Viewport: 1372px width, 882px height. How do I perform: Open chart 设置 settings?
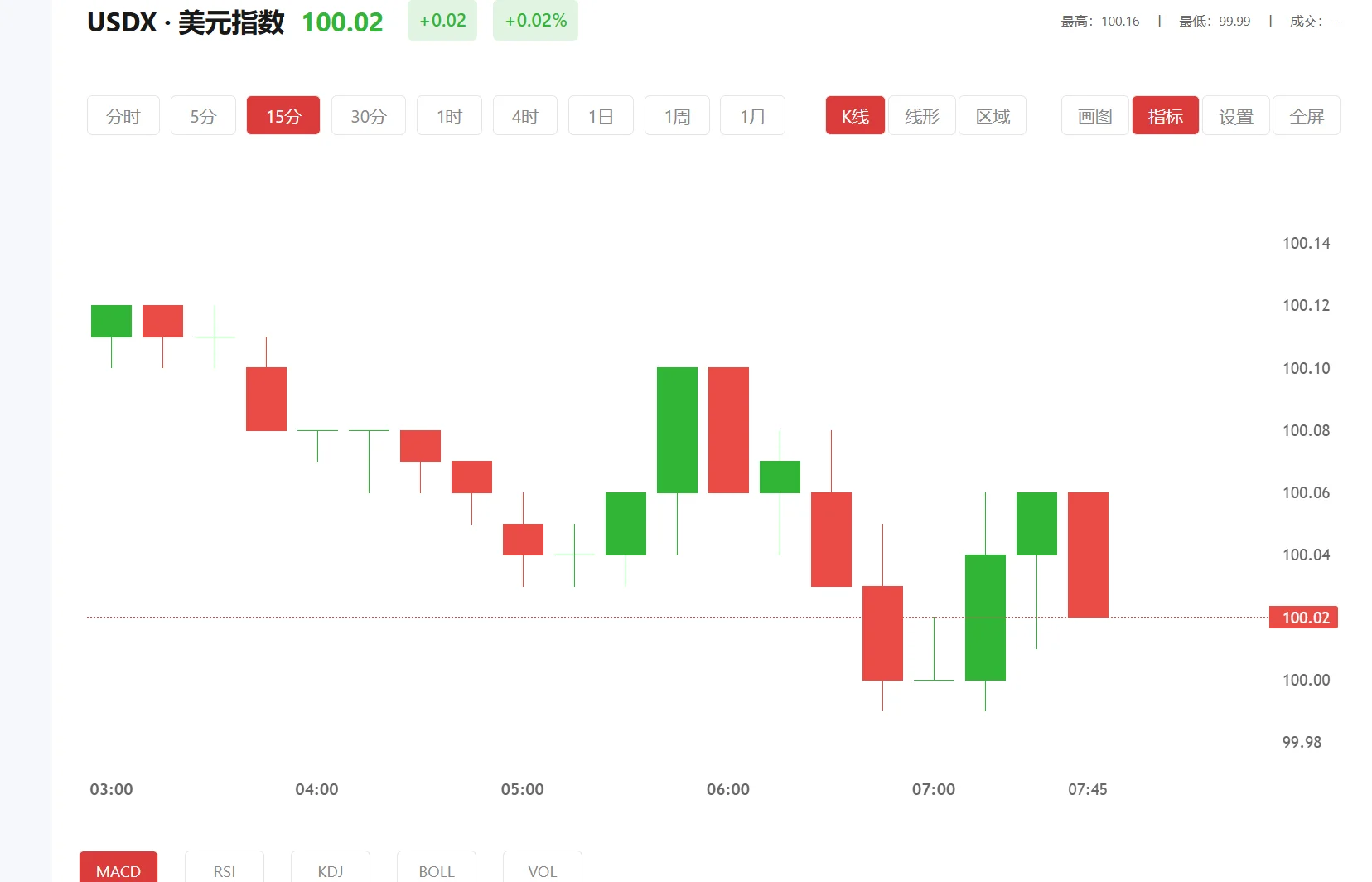[x=1235, y=116]
